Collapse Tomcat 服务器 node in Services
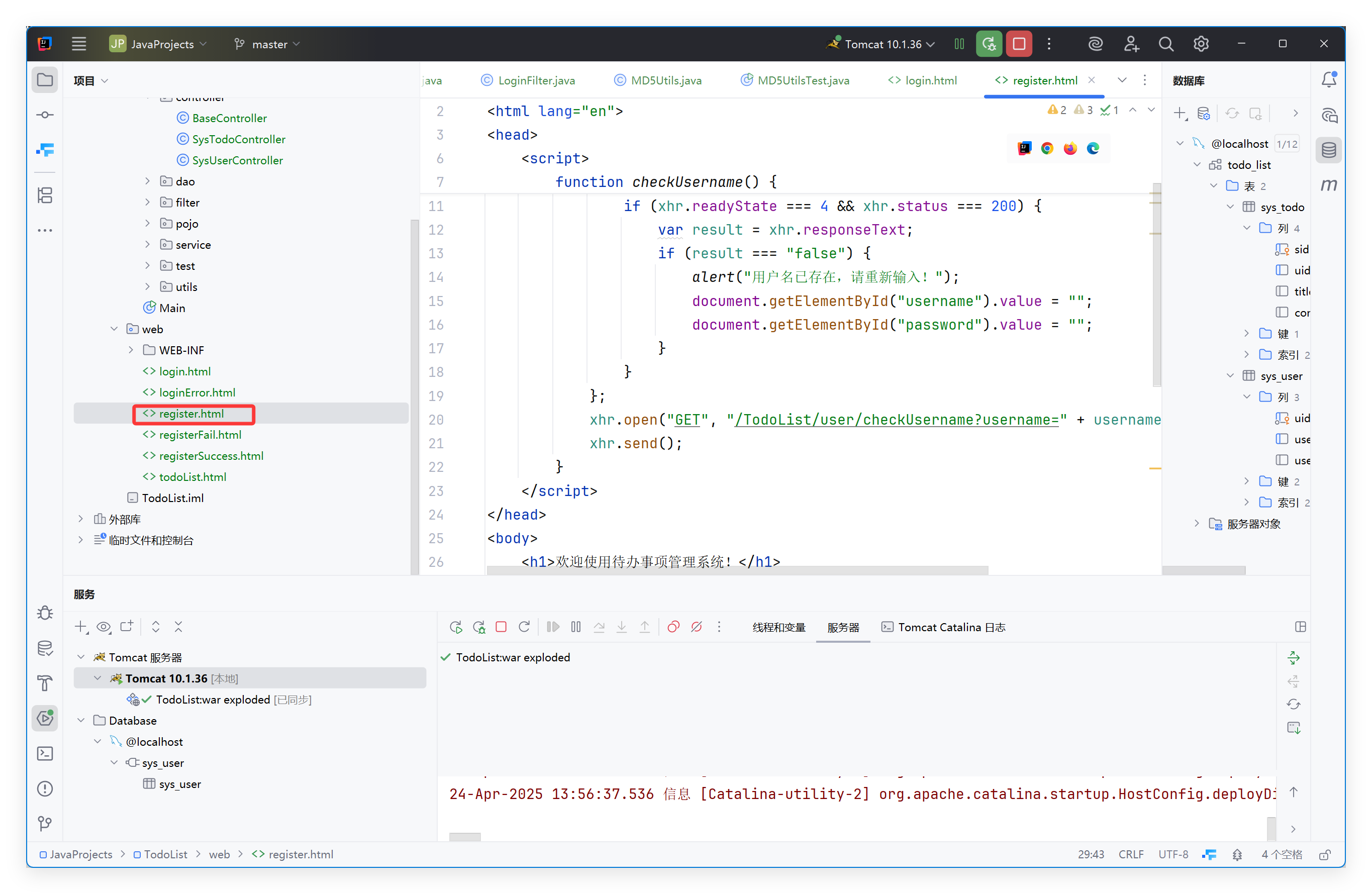1372x894 pixels. tap(81, 657)
